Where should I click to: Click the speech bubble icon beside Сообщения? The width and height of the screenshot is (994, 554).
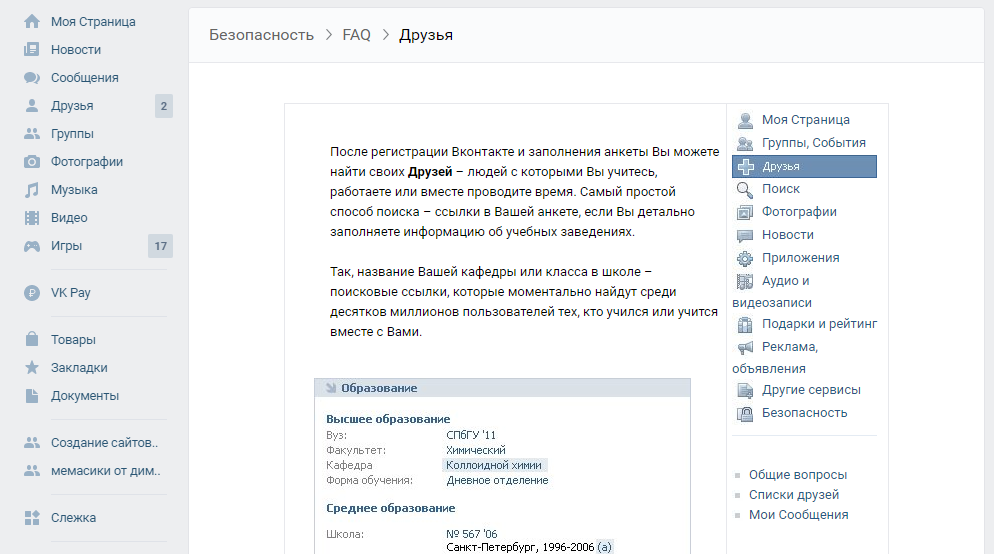pos(32,77)
